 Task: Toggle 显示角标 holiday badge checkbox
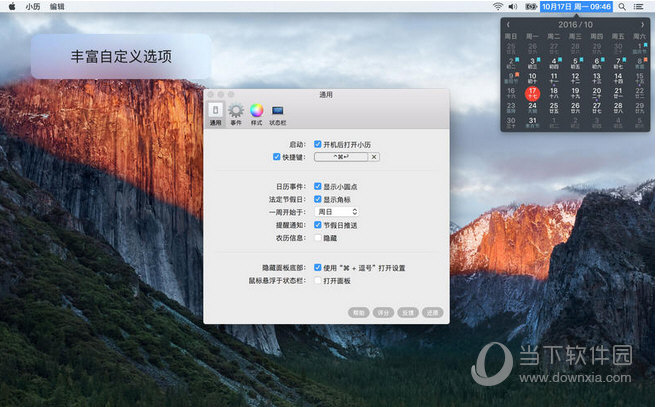tap(318, 199)
